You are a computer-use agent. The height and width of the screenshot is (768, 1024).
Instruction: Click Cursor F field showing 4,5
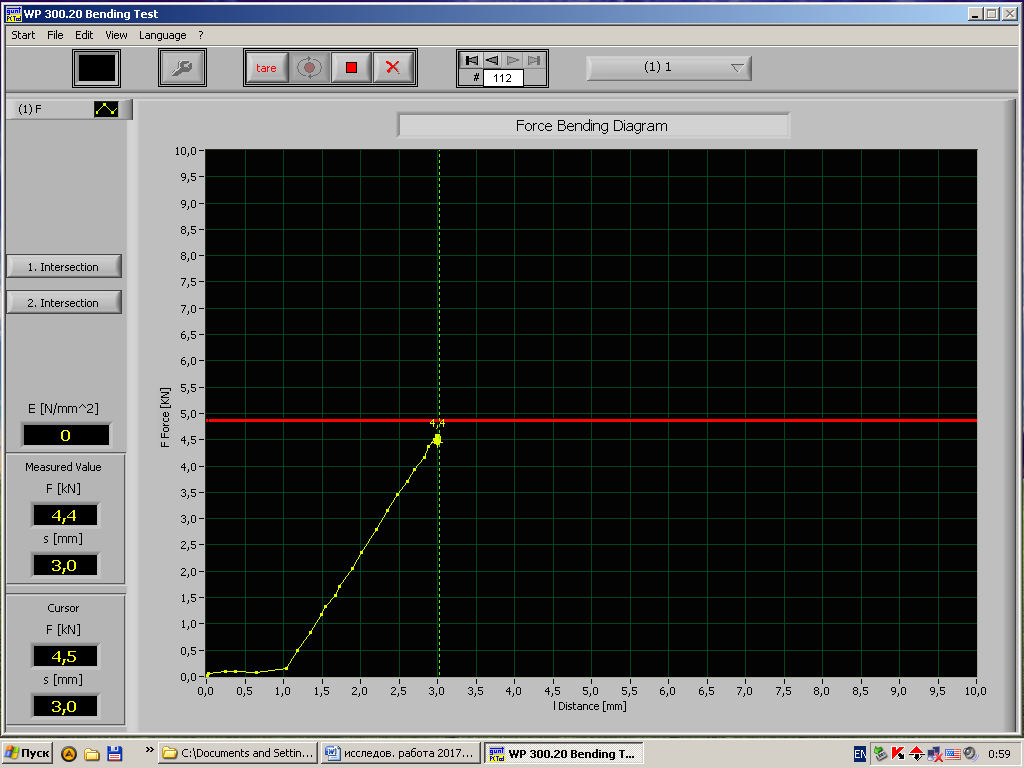tap(65, 656)
